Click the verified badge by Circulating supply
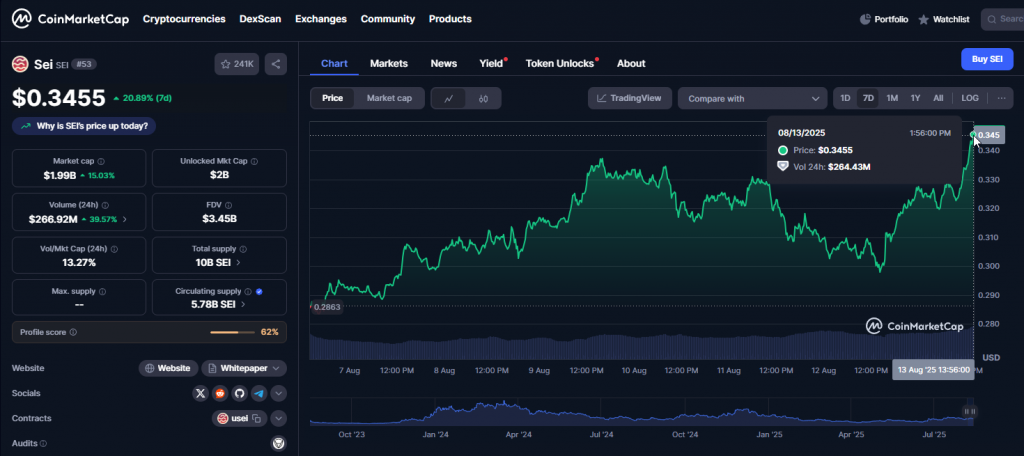This screenshot has width=1024, height=456. pyautogui.click(x=259, y=291)
